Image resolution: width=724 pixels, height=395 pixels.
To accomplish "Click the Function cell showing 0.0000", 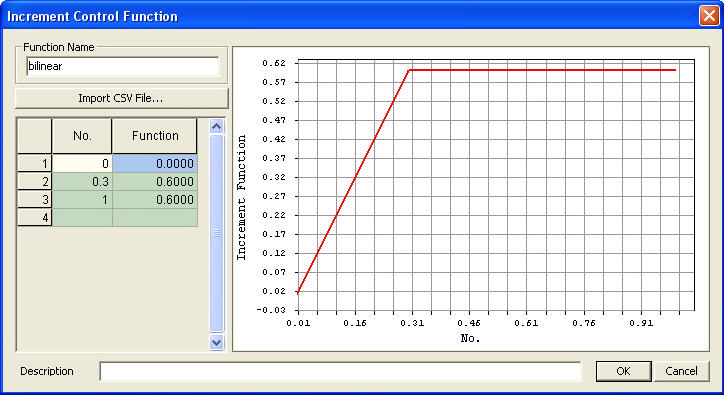I will click(x=155, y=164).
